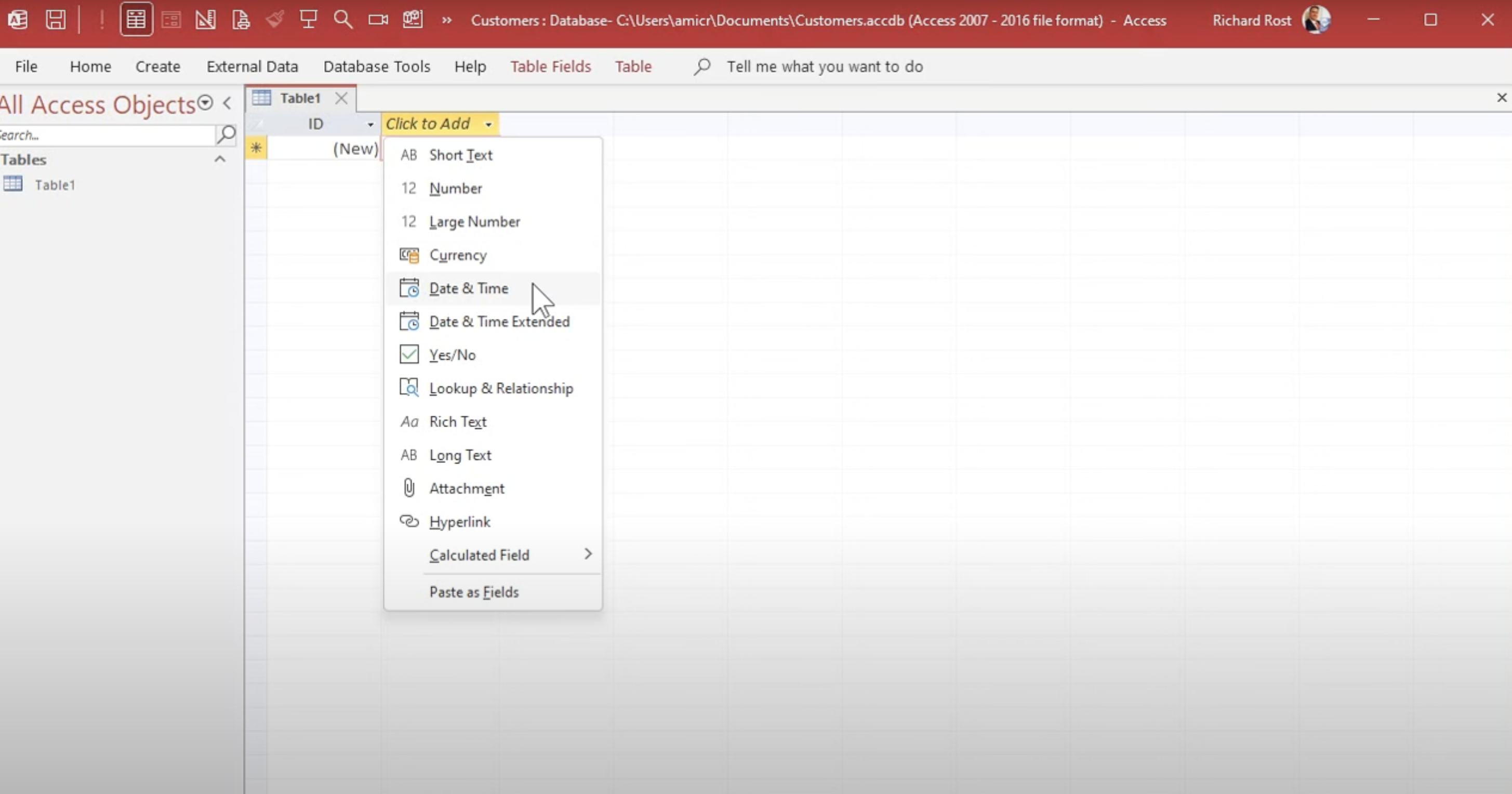Close the Table1 tab with its X
This screenshot has width=1512, height=794.
(x=341, y=98)
